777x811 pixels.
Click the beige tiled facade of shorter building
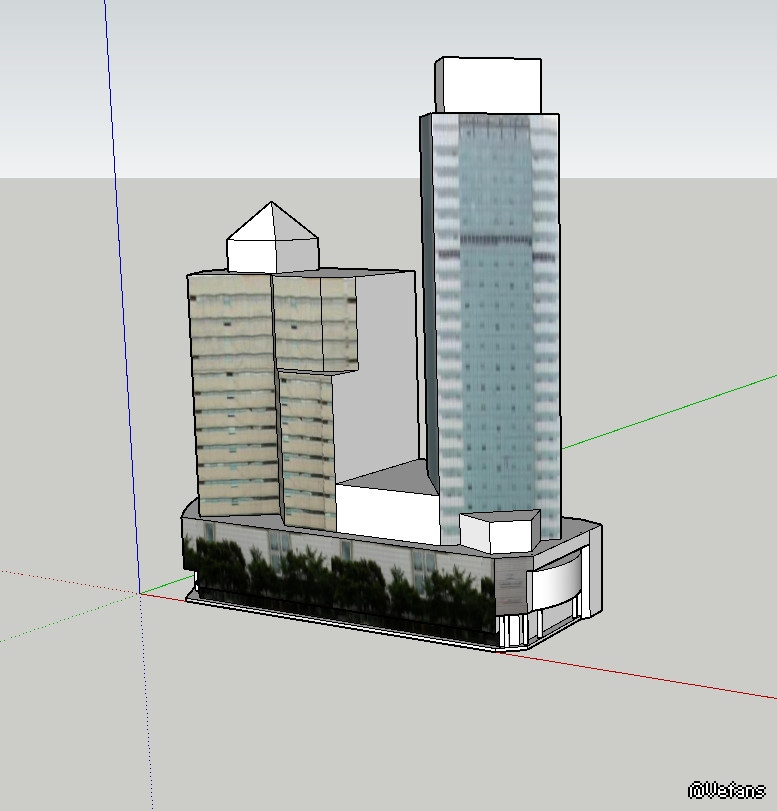pos(235,396)
